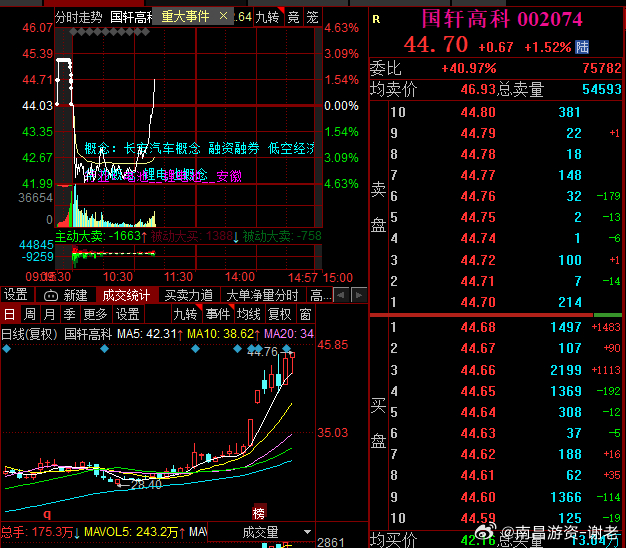
Task: Open 设置 below intraday chart
Action: [x=16, y=295]
